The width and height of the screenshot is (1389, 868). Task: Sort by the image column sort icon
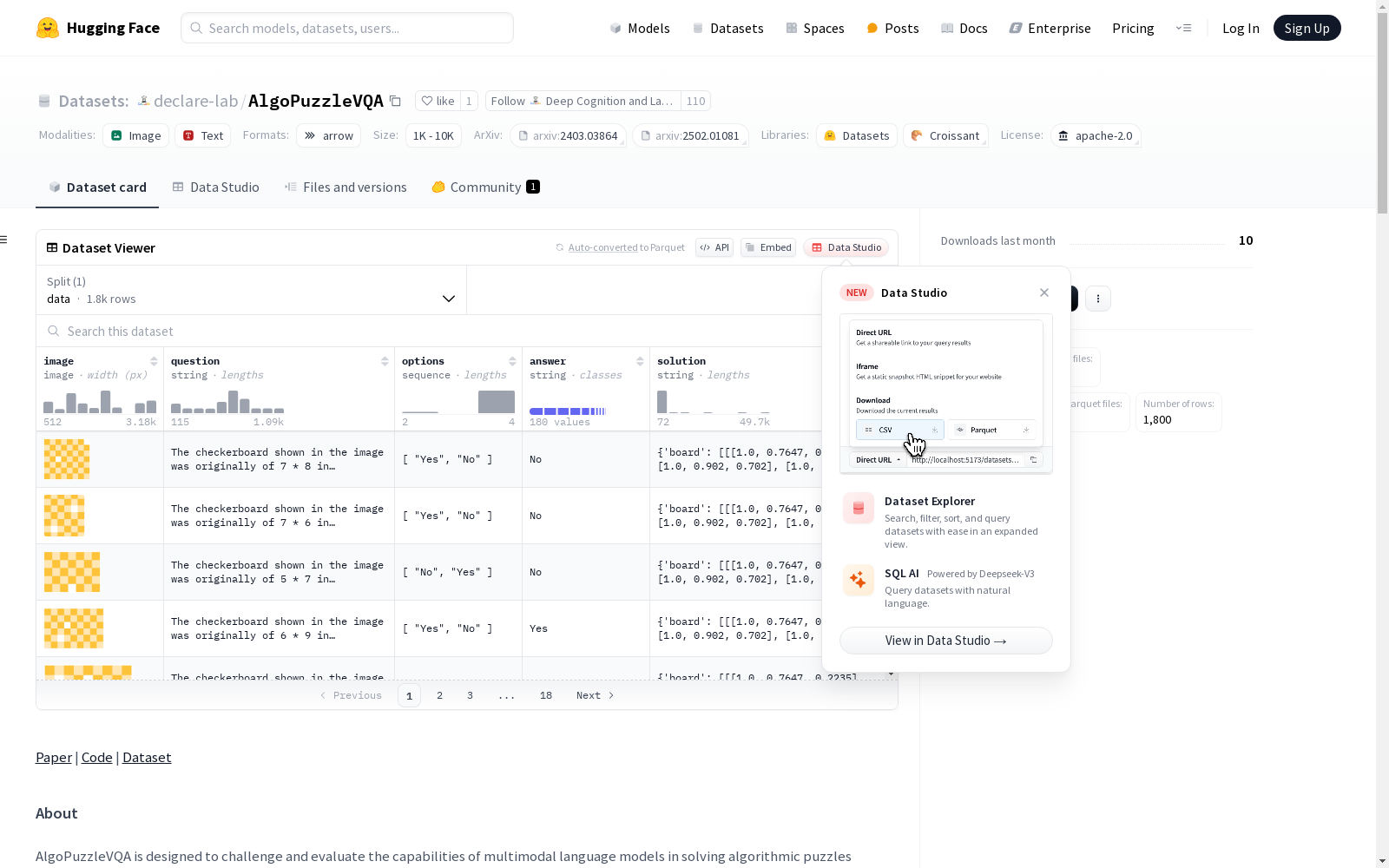(x=154, y=361)
